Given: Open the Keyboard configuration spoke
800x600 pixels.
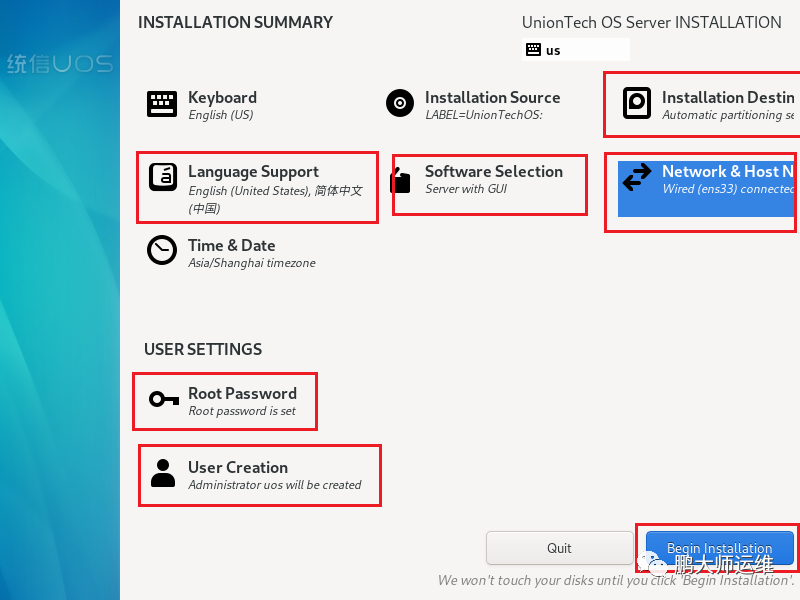Looking at the screenshot, I should (x=202, y=105).
